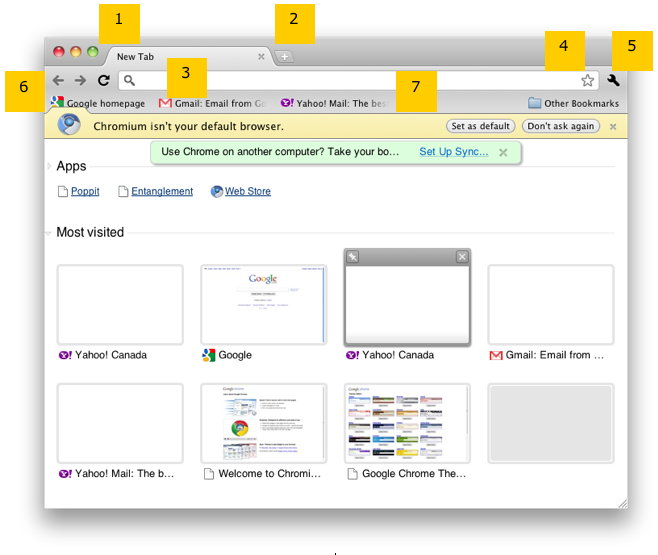Click the Set Up Sync link
Image resolution: width=658 pixels, height=555 pixels.
[x=453, y=152]
